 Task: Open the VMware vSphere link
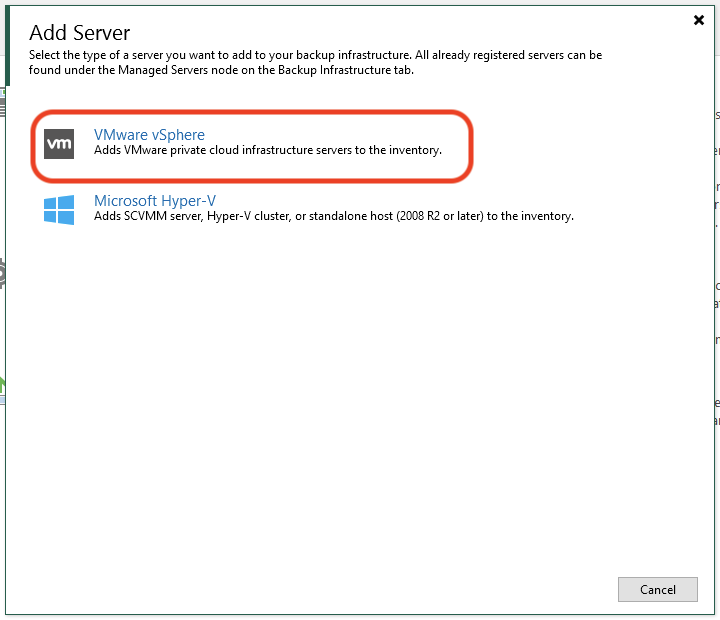149,135
